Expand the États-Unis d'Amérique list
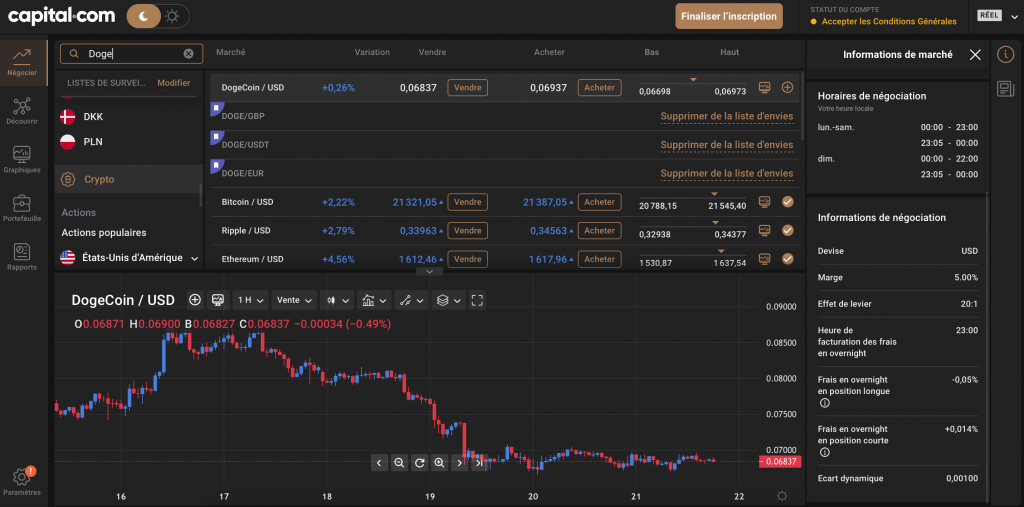Image resolution: width=1024 pixels, height=507 pixels. [195, 258]
